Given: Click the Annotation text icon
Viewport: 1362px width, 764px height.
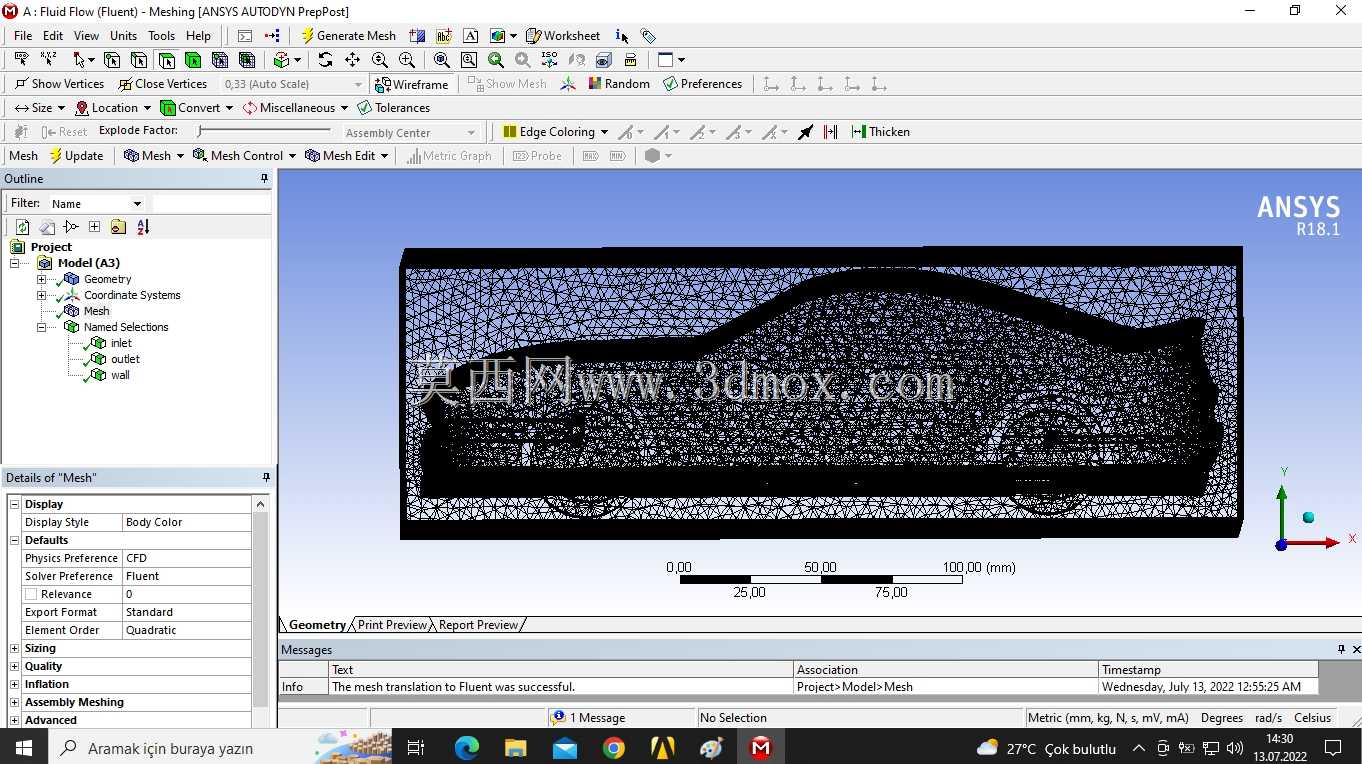Looking at the screenshot, I should pyautogui.click(x=443, y=35).
